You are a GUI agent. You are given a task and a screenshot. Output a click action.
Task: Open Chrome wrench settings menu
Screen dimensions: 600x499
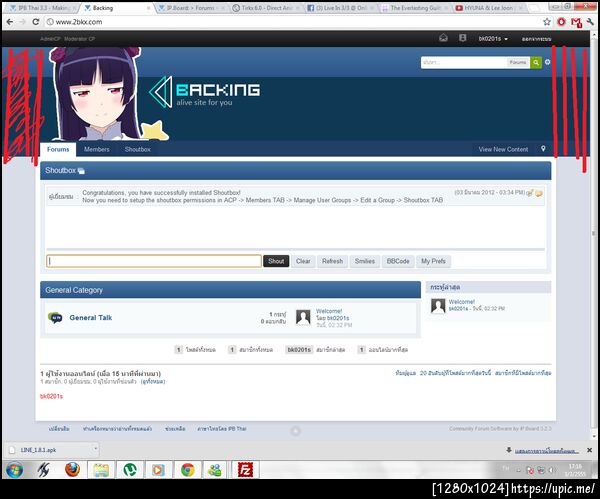(x=590, y=22)
